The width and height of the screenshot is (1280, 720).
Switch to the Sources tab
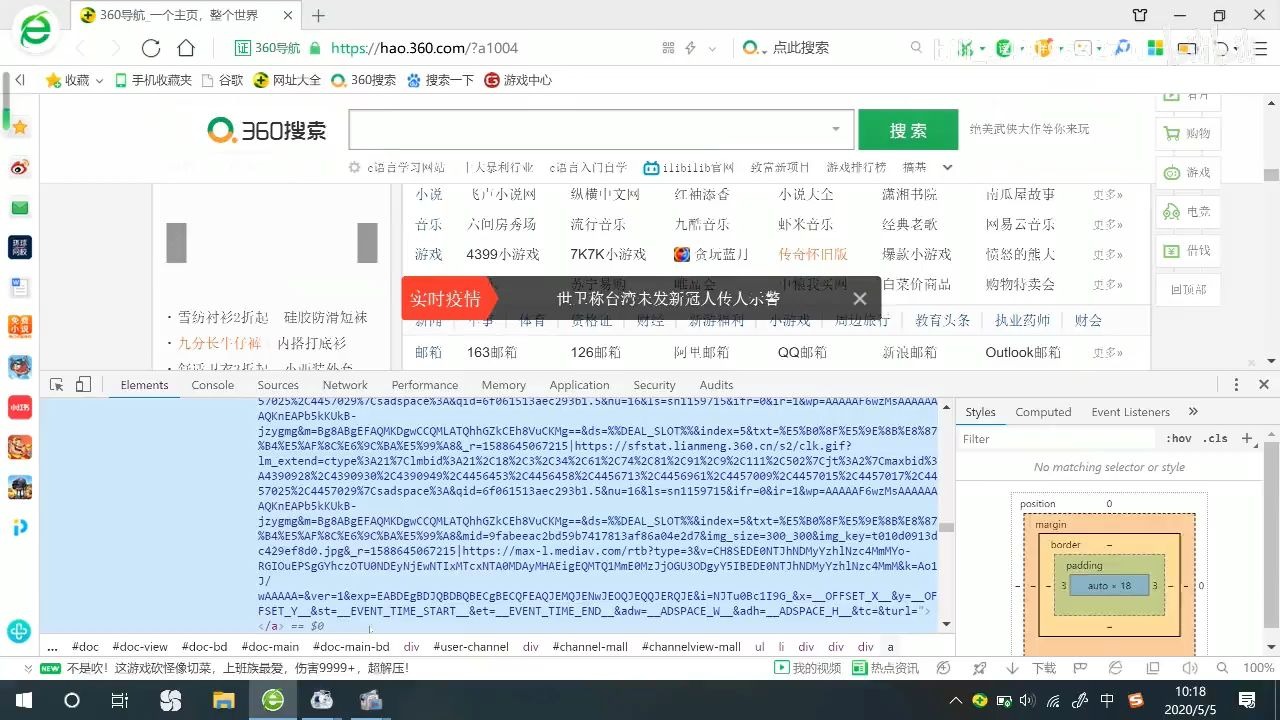pos(278,385)
